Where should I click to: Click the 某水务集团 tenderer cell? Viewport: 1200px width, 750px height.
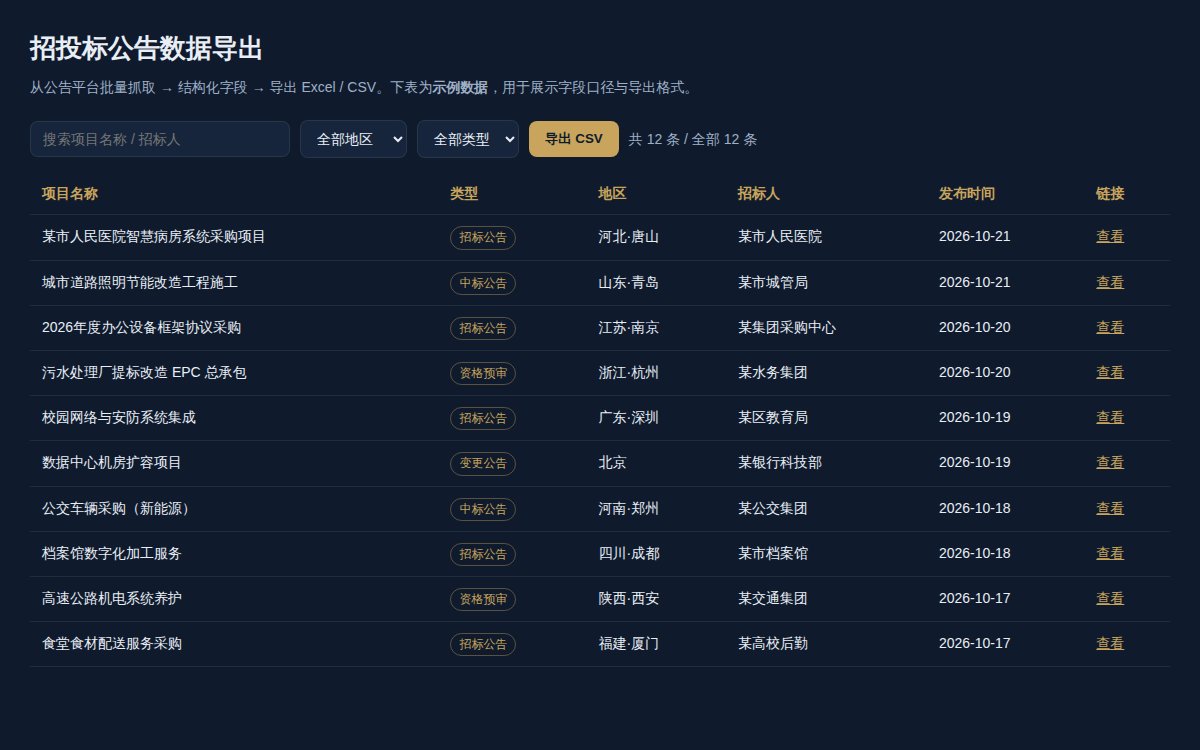[x=773, y=373]
